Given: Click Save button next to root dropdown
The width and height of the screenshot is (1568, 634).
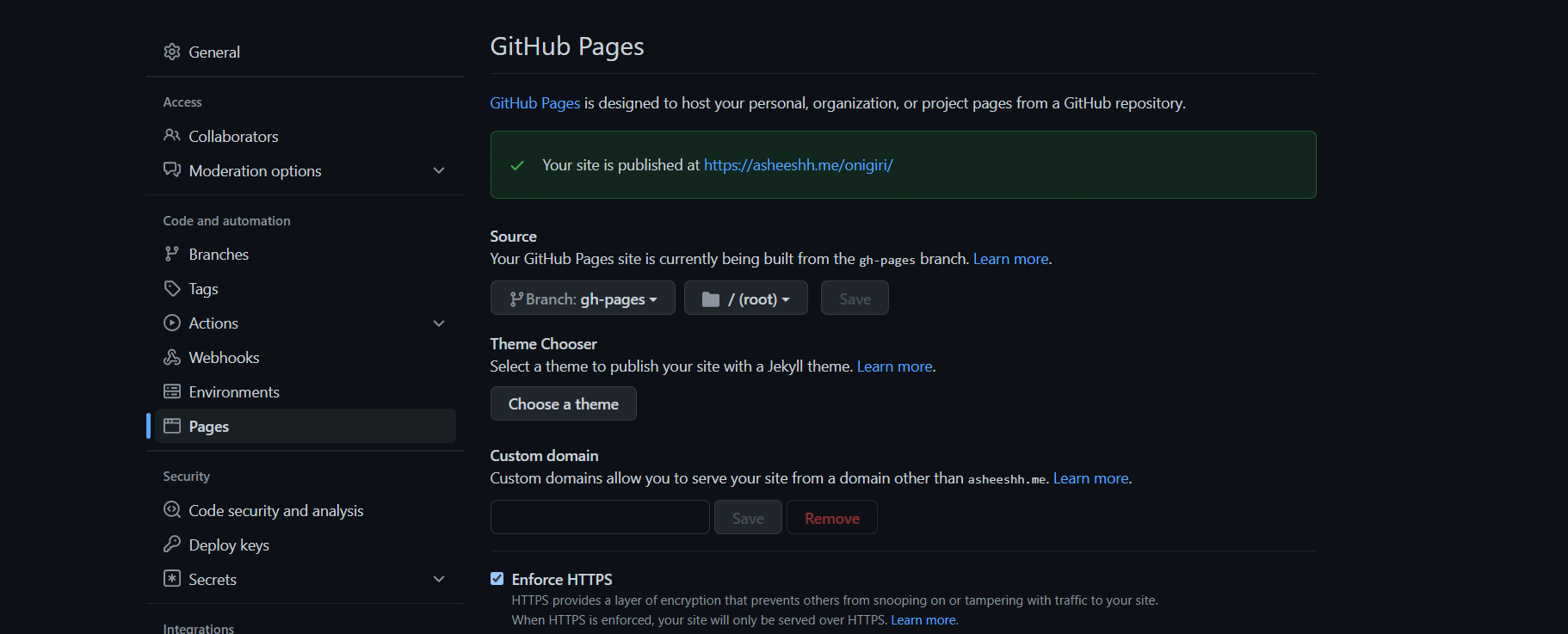Looking at the screenshot, I should (855, 298).
